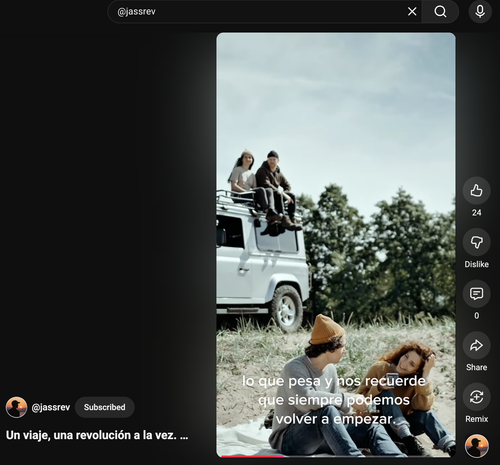500x465 pixels.
Task: Remix this short
Action: 476,397
